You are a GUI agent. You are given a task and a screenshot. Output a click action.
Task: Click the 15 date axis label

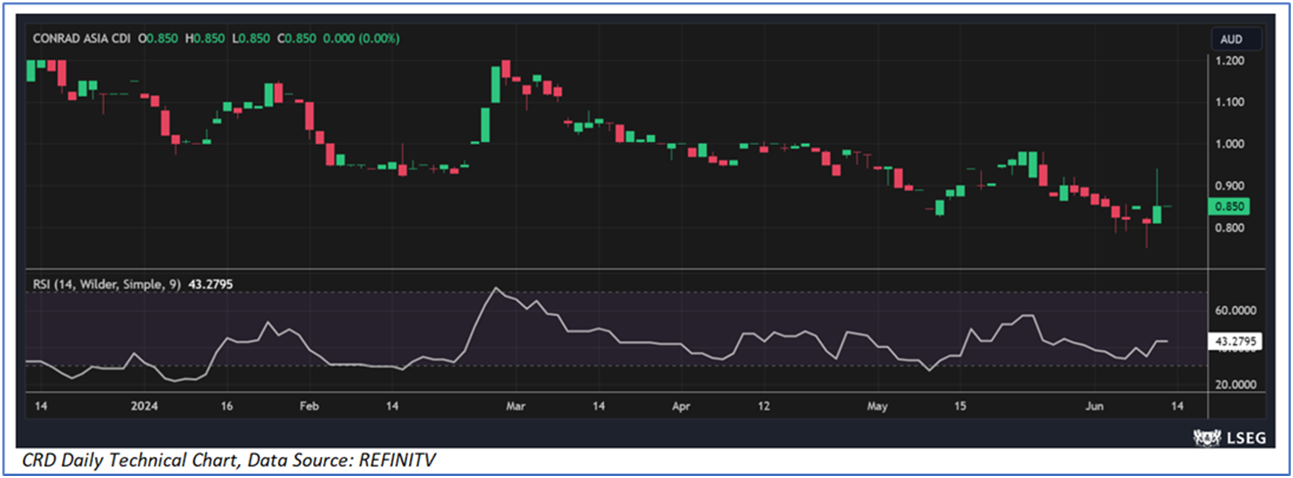[961, 407]
